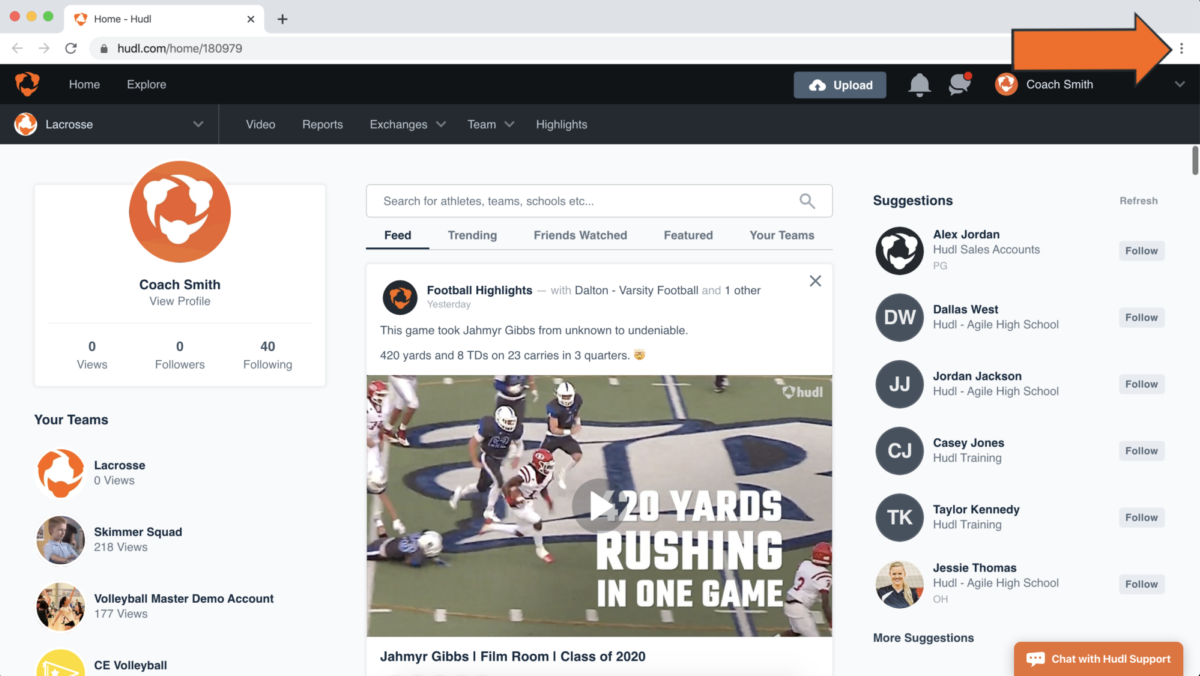Open the Reports menu item
1200x676 pixels.
322,124
